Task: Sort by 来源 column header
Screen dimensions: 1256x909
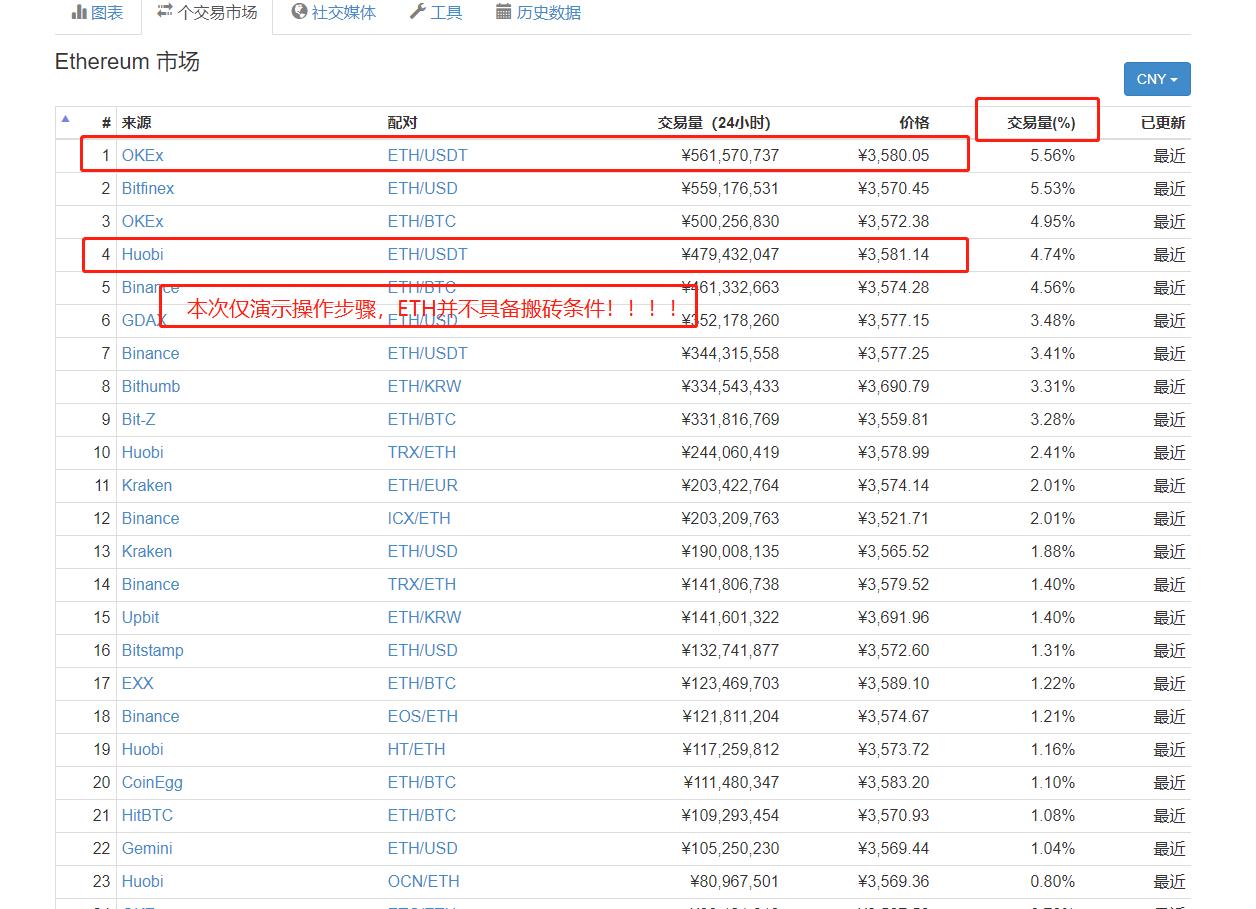Action: 136,123
